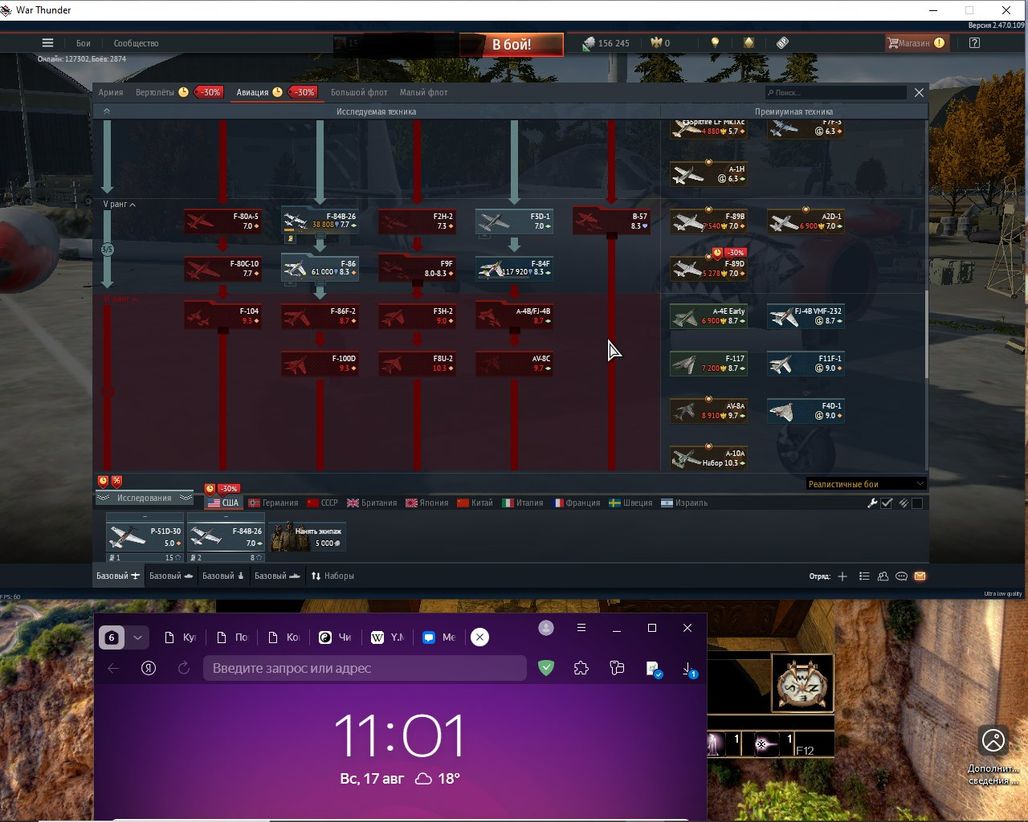Expand the browser tab group dropdown arrow

click(x=137, y=637)
